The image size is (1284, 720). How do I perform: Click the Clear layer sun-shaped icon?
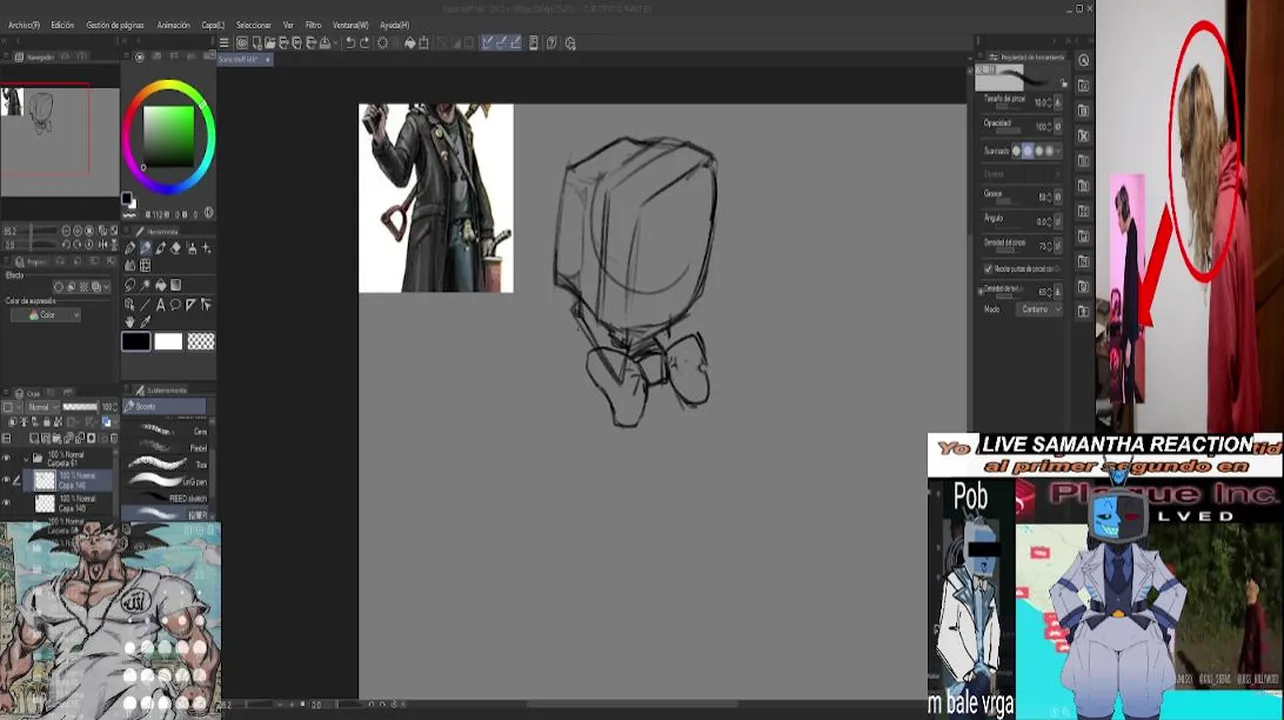(383, 43)
